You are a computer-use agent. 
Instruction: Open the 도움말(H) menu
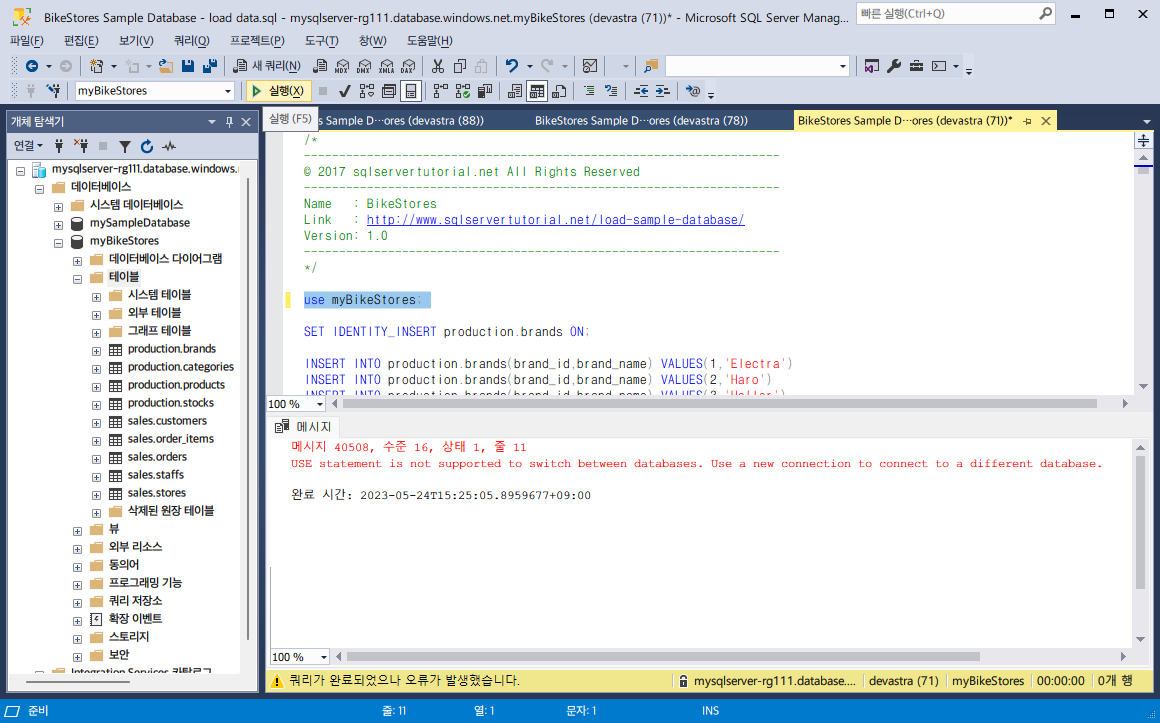point(429,41)
